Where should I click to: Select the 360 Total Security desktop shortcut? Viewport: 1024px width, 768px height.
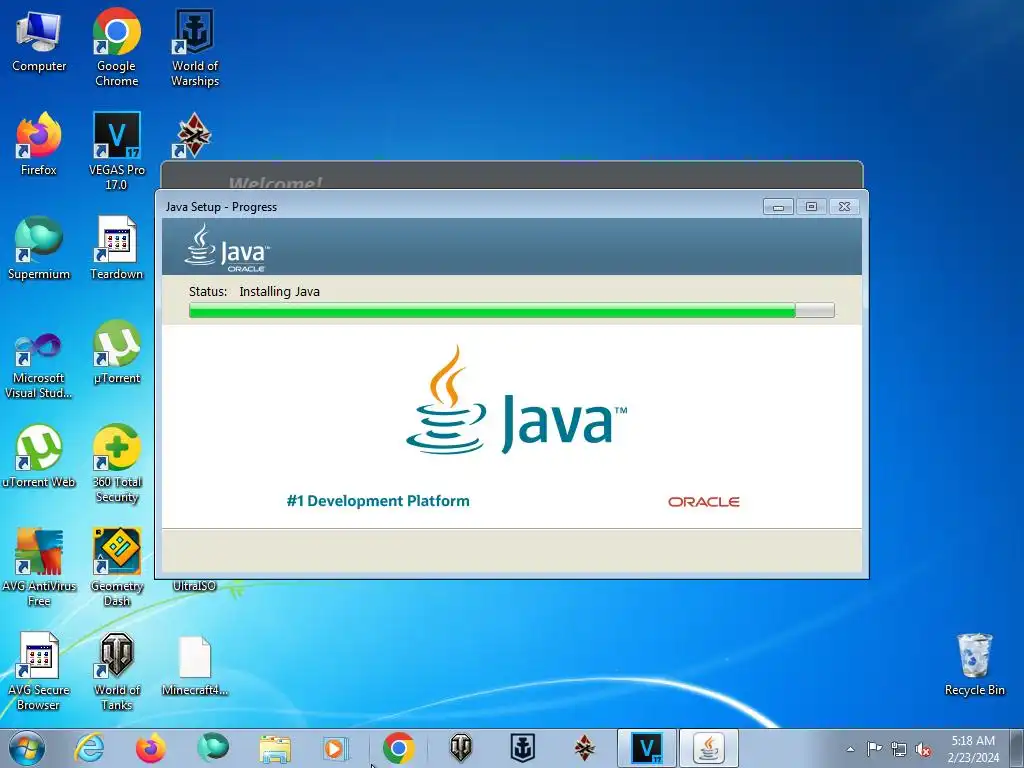pyautogui.click(x=116, y=463)
